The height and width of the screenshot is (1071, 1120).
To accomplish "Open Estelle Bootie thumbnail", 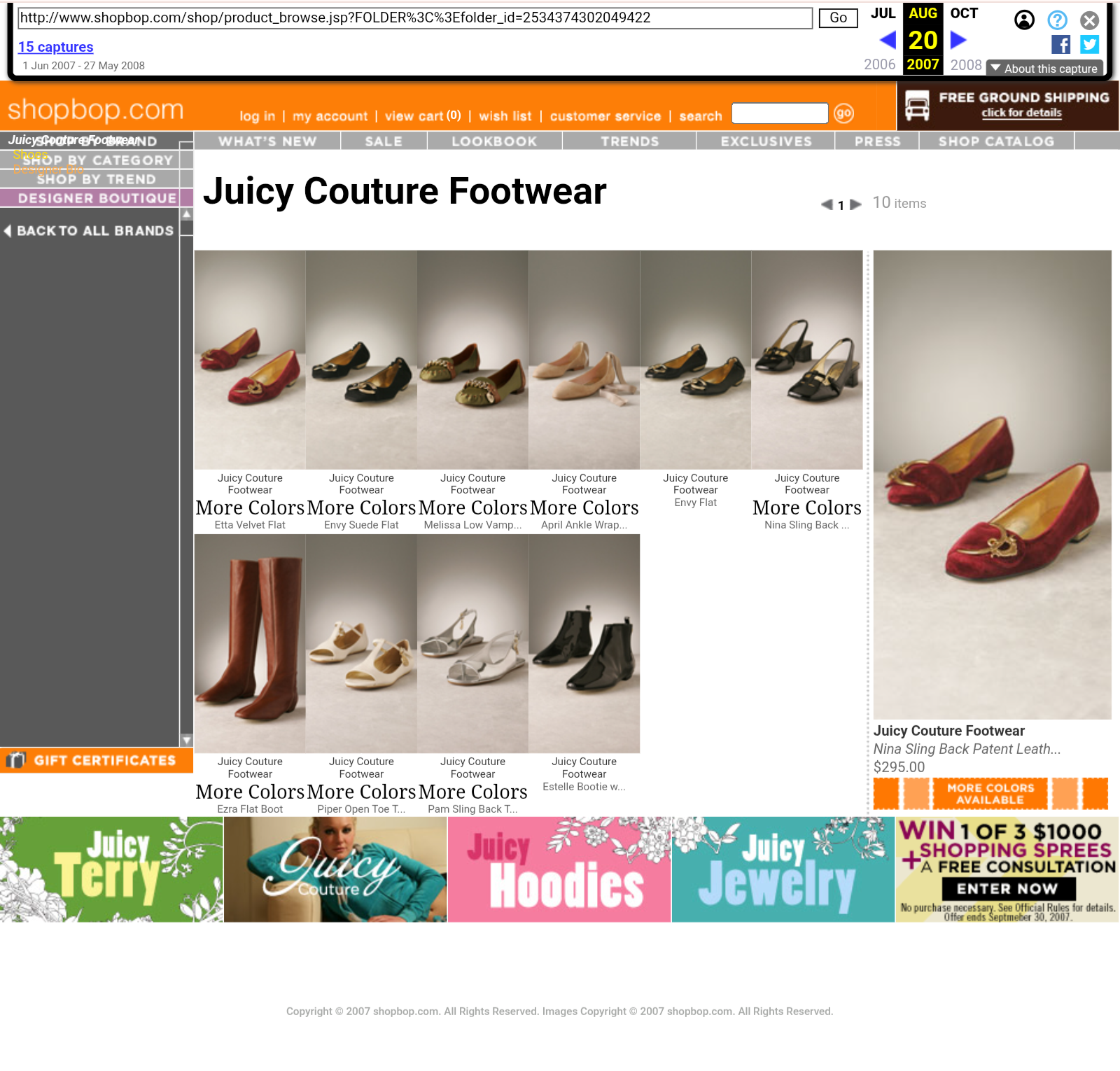I will point(584,644).
